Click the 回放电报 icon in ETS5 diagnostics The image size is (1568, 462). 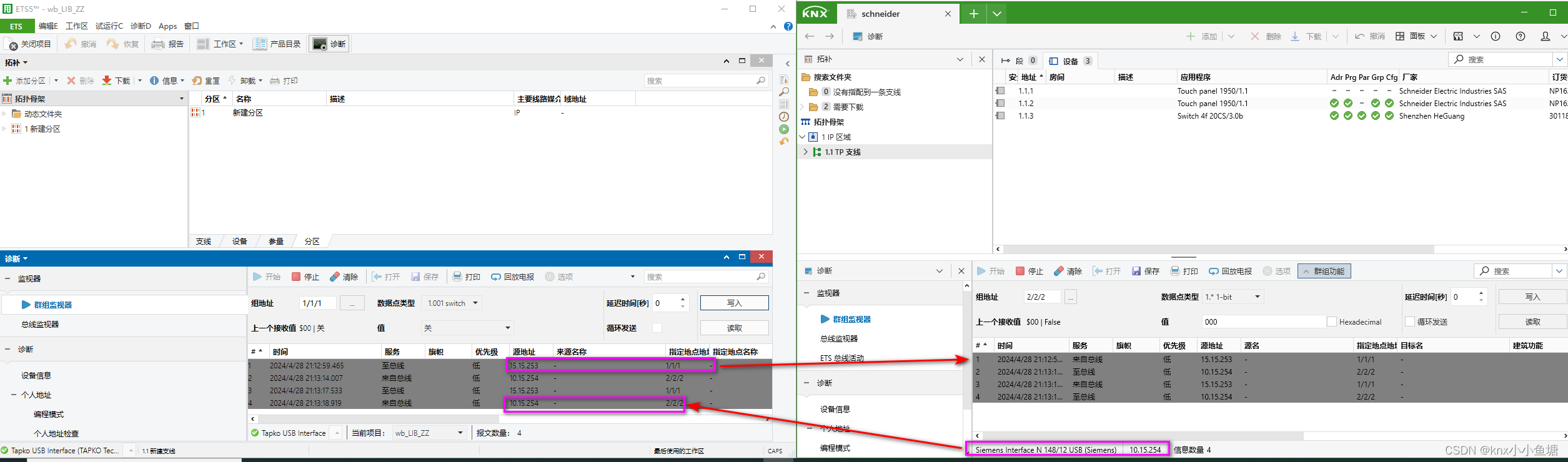496,277
